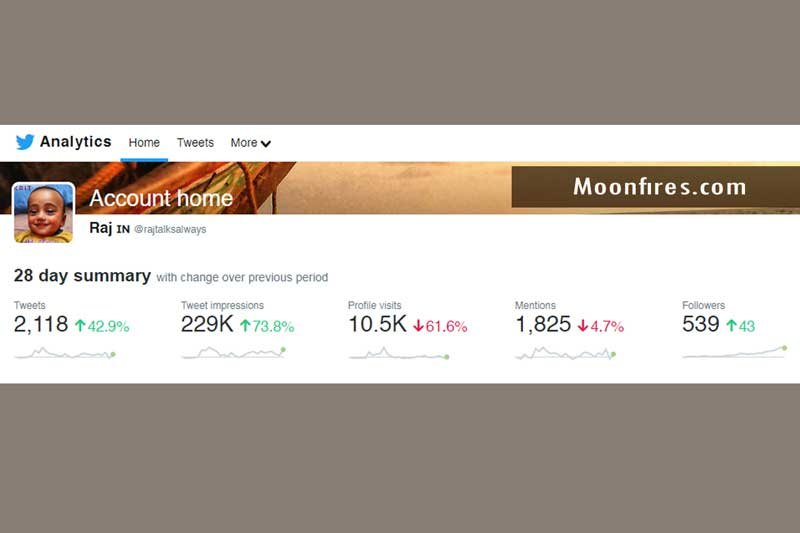The image size is (800, 533).
Task: Click the Analytics title text
Action: [x=76, y=141]
